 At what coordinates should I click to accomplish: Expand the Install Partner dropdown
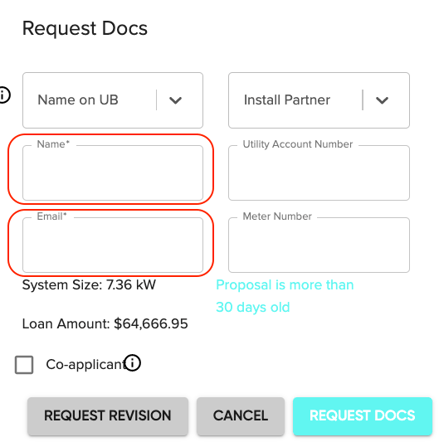(319, 100)
